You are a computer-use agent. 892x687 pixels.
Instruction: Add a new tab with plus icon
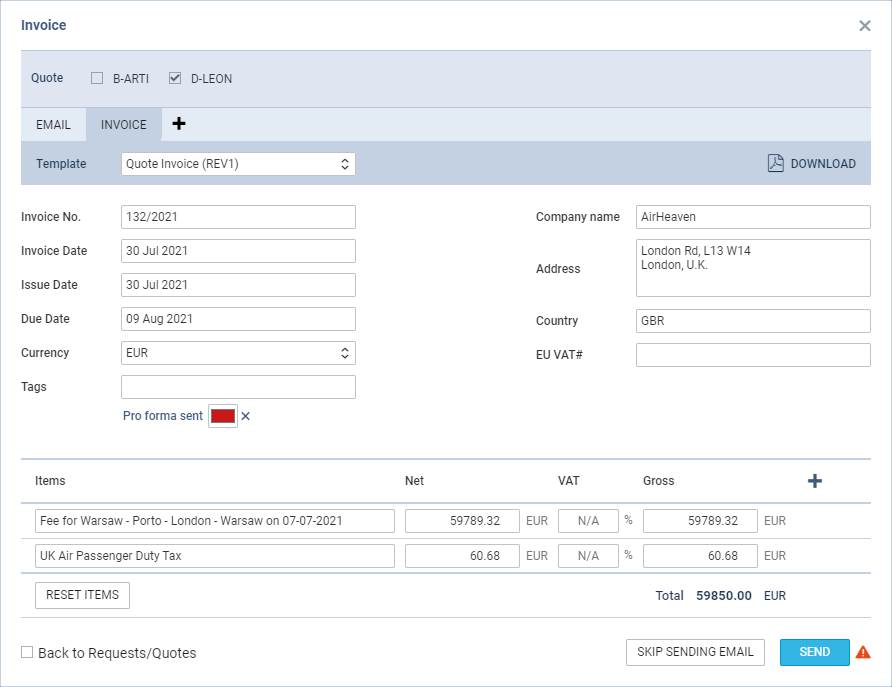(x=179, y=123)
